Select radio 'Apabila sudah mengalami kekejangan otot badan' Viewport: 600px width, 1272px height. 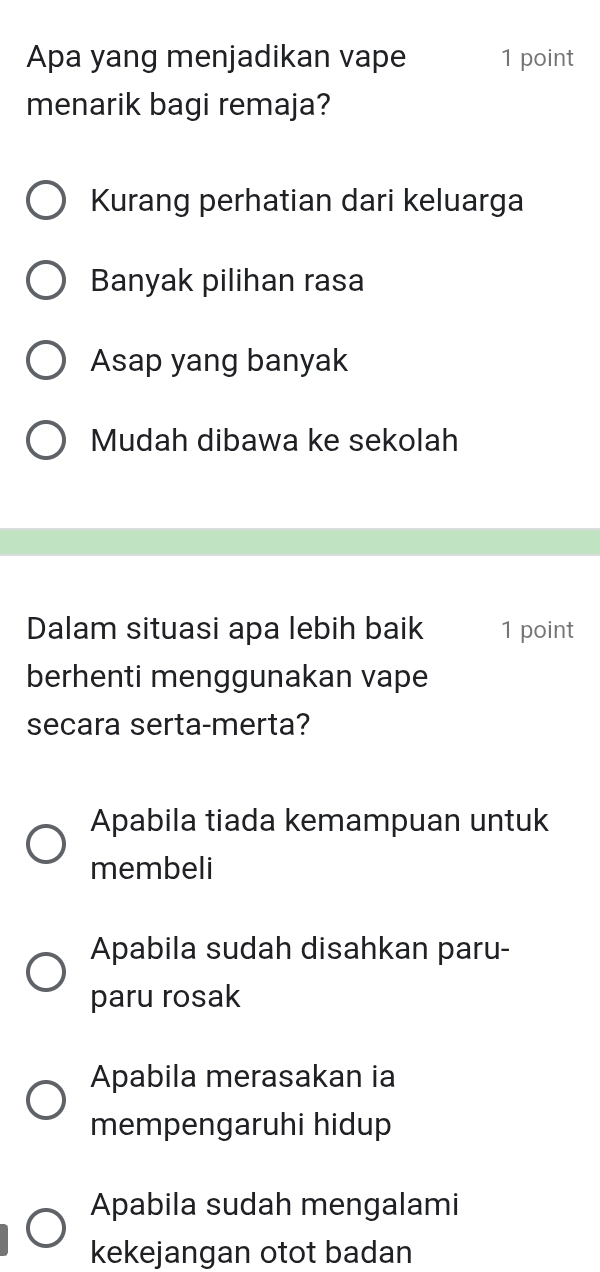click(x=47, y=1228)
